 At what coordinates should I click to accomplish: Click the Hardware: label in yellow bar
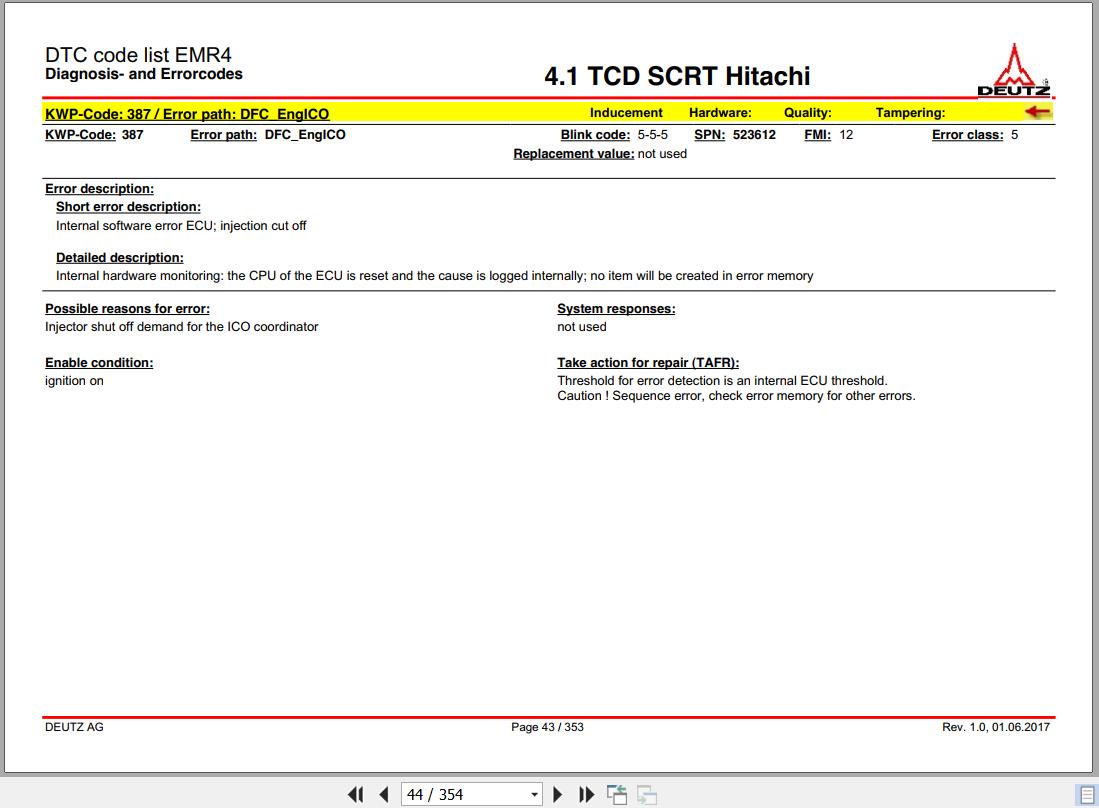720,113
